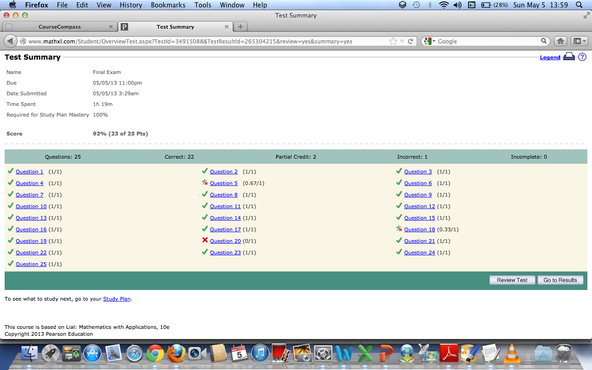Open the History menu
This screenshot has height=370, width=592.
[131, 5]
